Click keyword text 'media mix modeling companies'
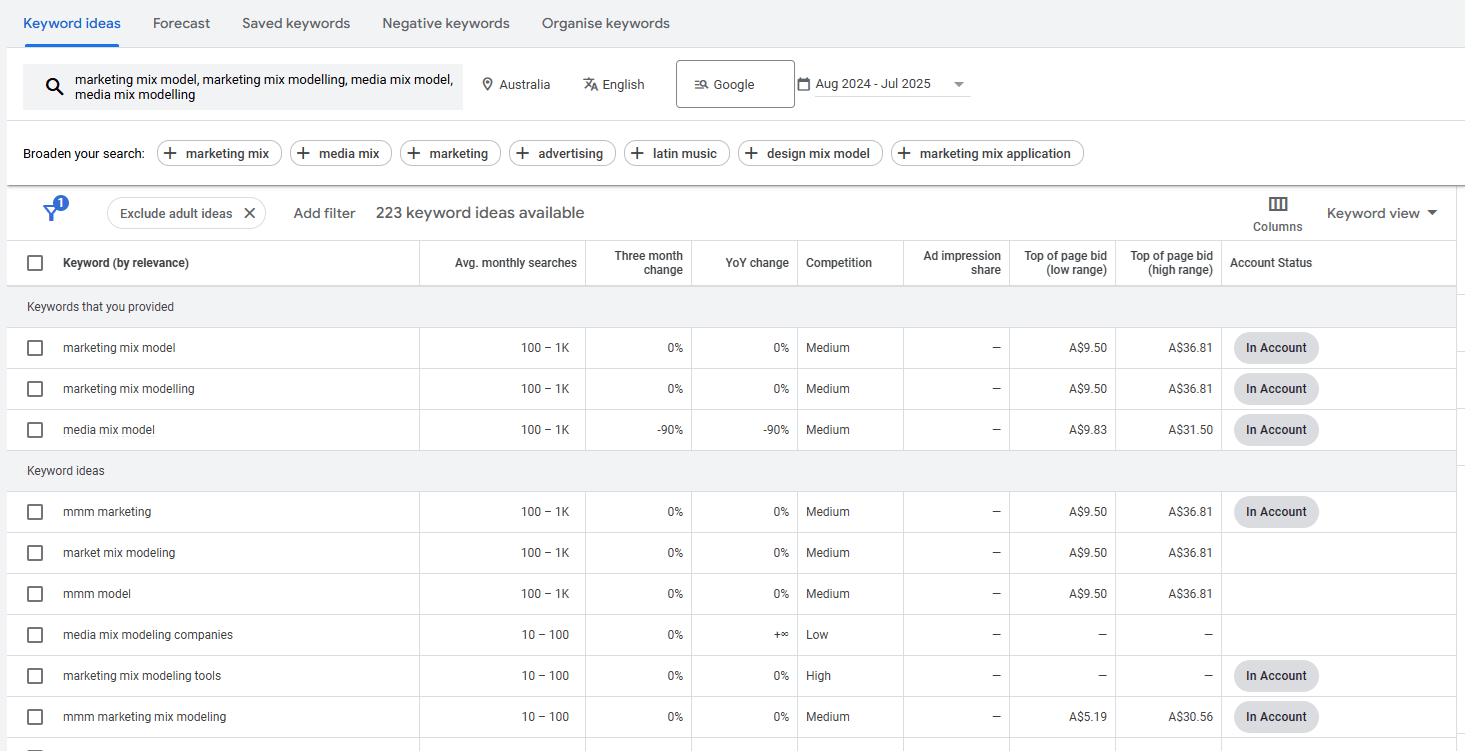 point(148,635)
